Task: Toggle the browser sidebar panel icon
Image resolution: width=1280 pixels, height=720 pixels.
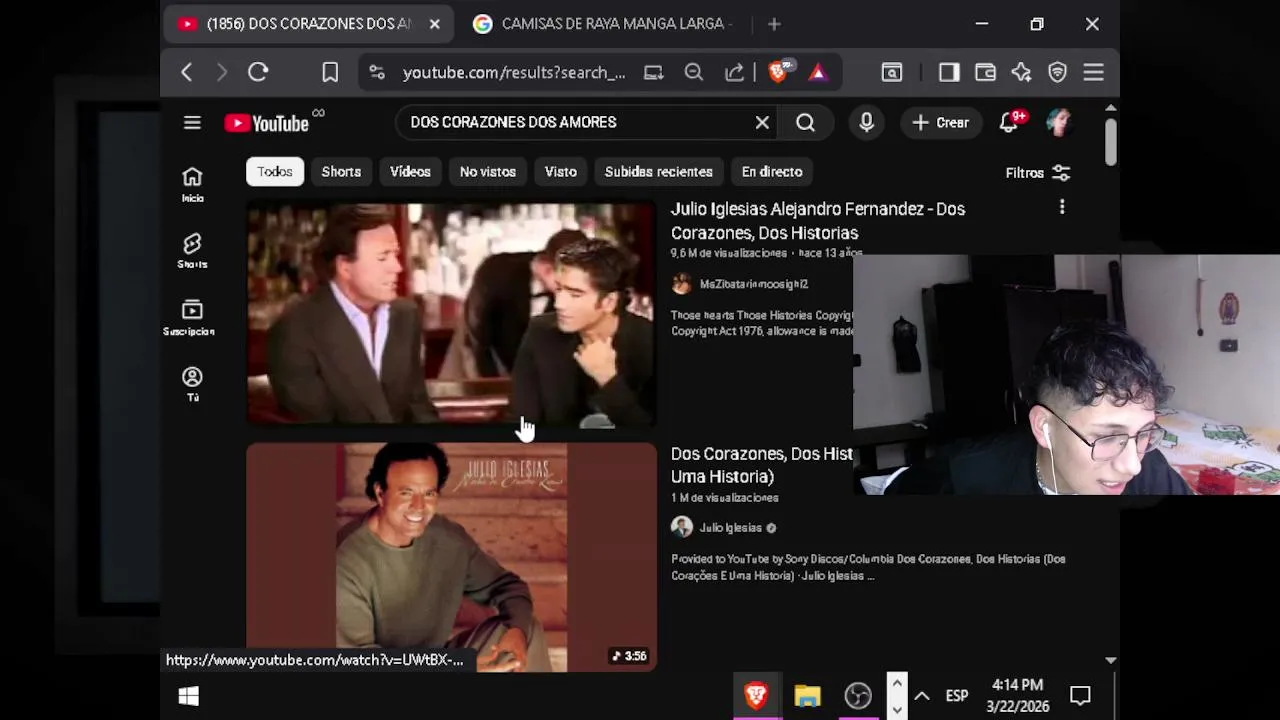Action: point(949,72)
